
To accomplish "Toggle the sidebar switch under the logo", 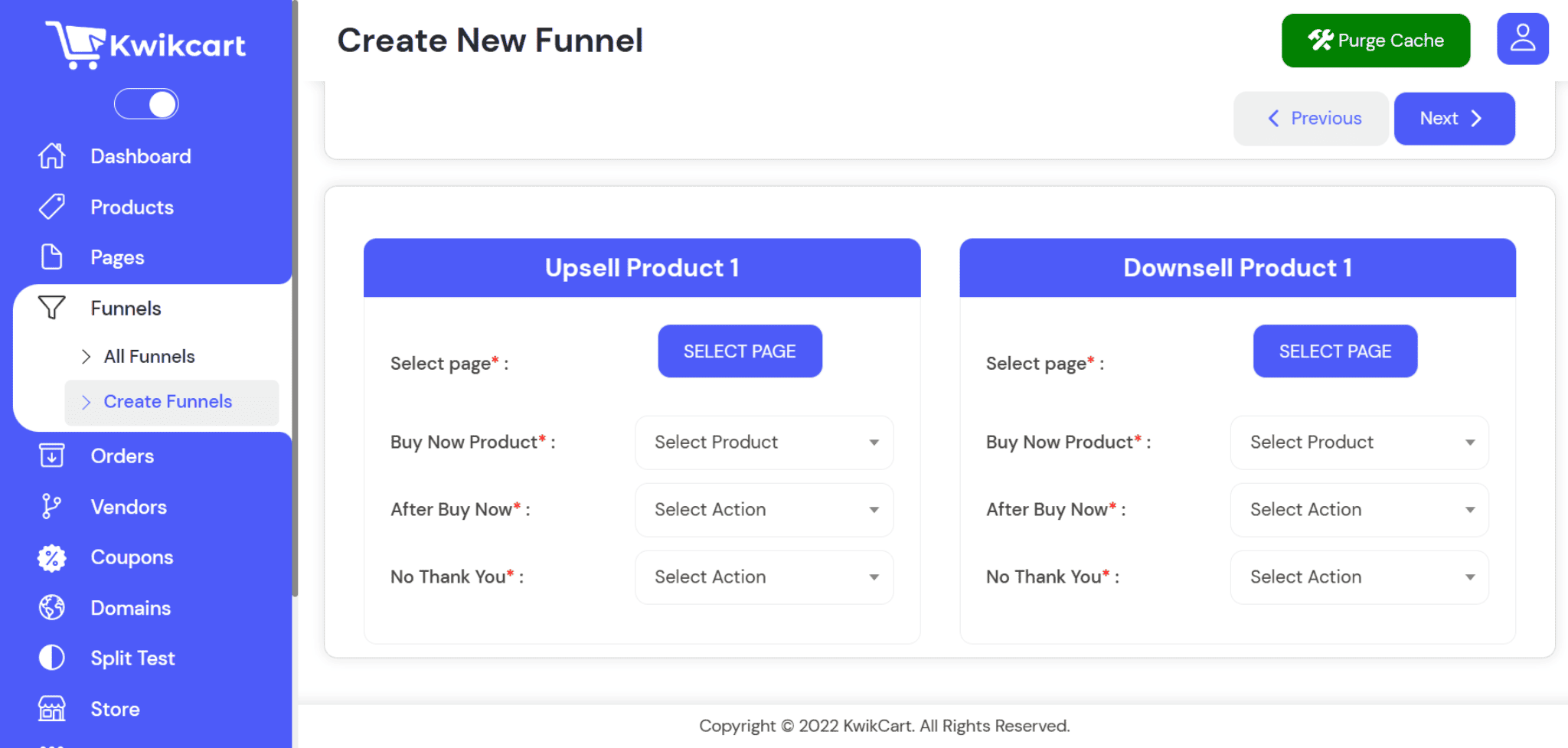I will coord(146,104).
